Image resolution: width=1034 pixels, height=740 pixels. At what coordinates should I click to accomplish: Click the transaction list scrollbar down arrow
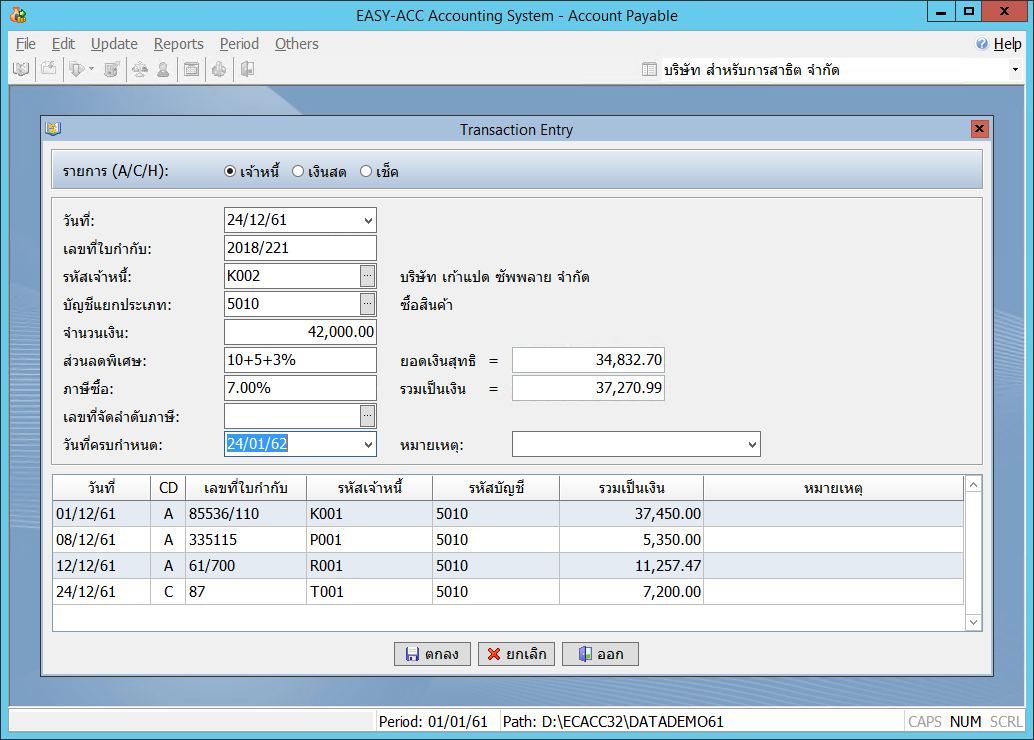[x=974, y=622]
